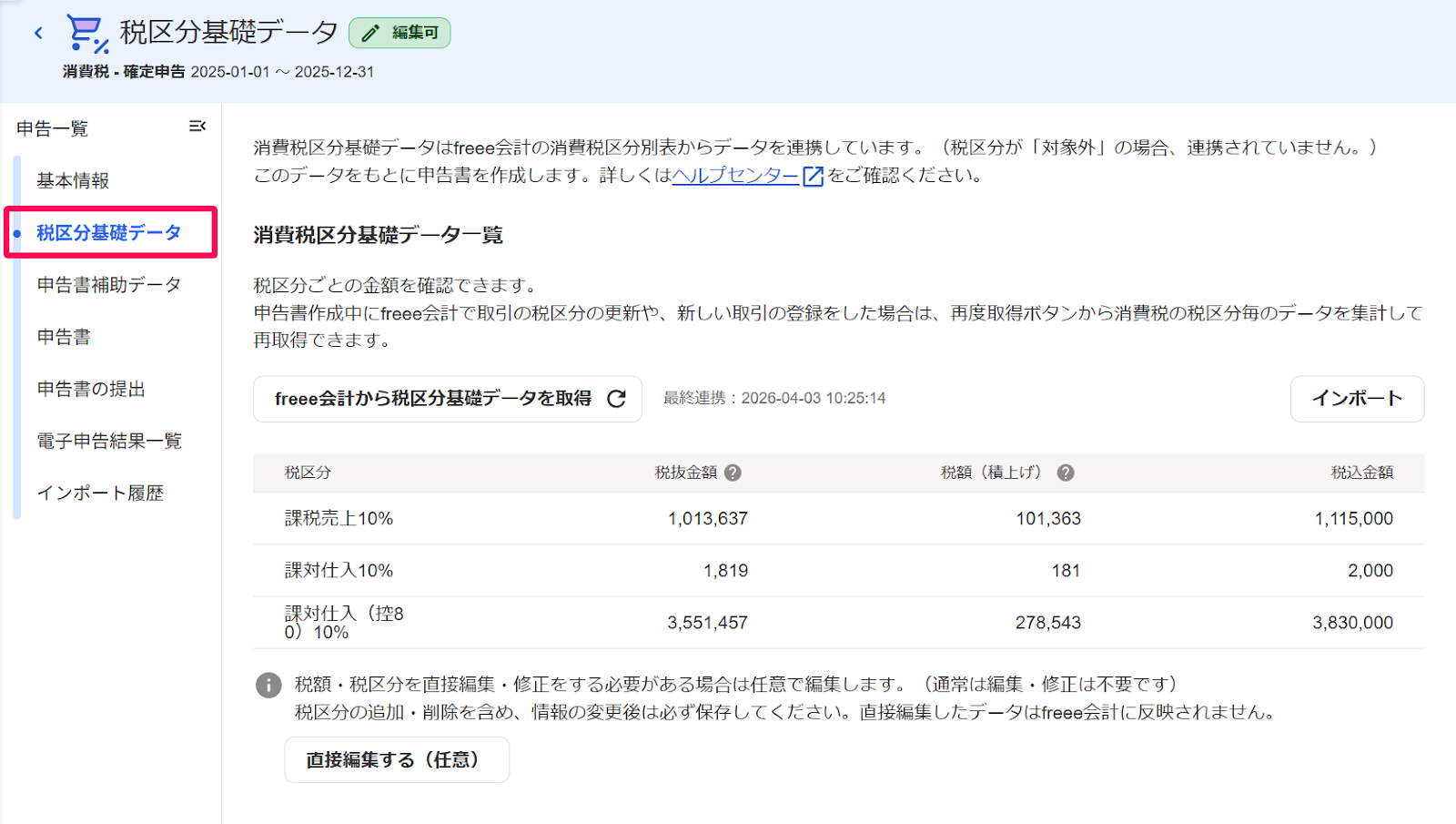Click the shopping cart percent icon
Image resolution: width=1456 pixels, height=824 pixels.
[x=87, y=34]
